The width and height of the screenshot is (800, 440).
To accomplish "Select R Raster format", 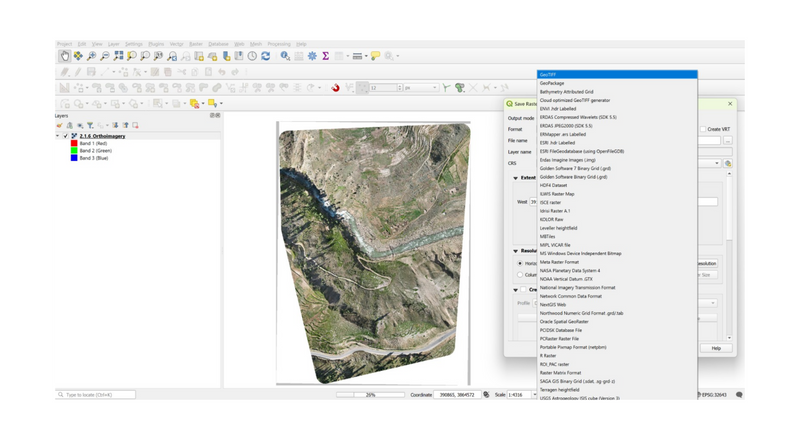I will [617, 356].
